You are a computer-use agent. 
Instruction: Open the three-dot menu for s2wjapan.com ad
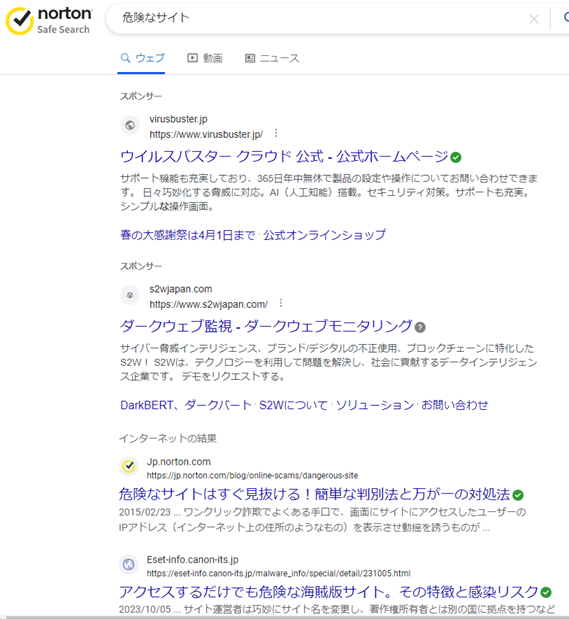point(281,303)
